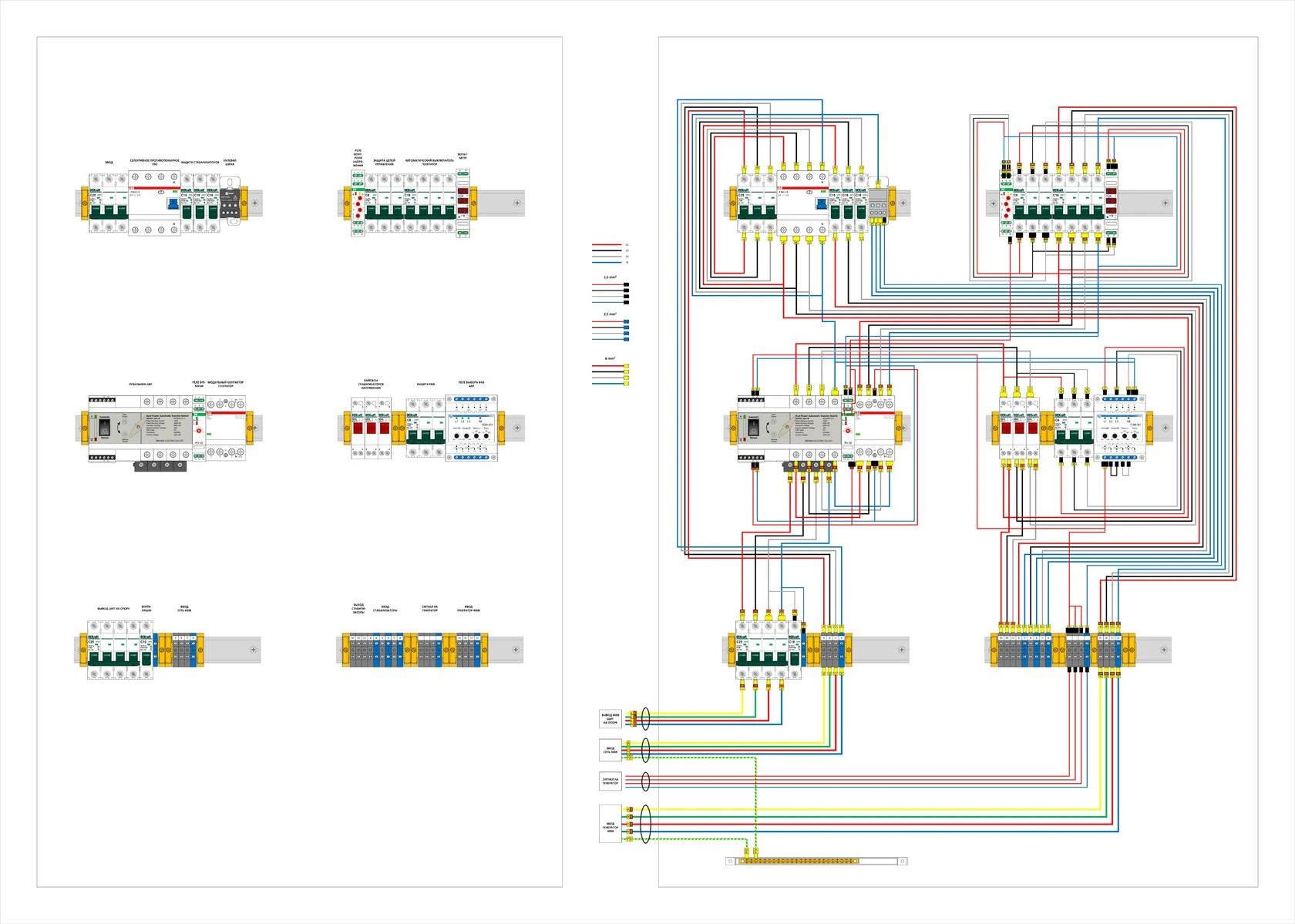The height and width of the screenshot is (924, 1295).
Task: Click the "РЕЛЕ ВЫБОРА ФАЗ АВР" label
Action: pos(471,384)
